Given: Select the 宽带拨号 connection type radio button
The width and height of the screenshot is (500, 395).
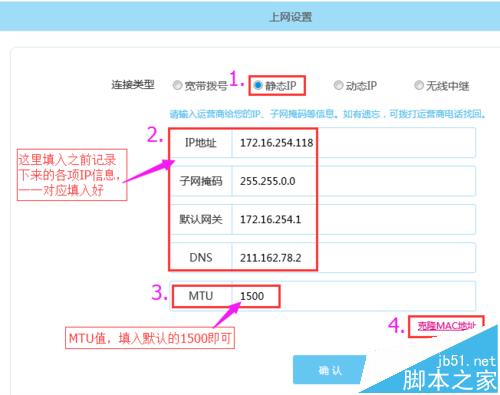Looking at the screenshot, I should click(x=177, y=86).
